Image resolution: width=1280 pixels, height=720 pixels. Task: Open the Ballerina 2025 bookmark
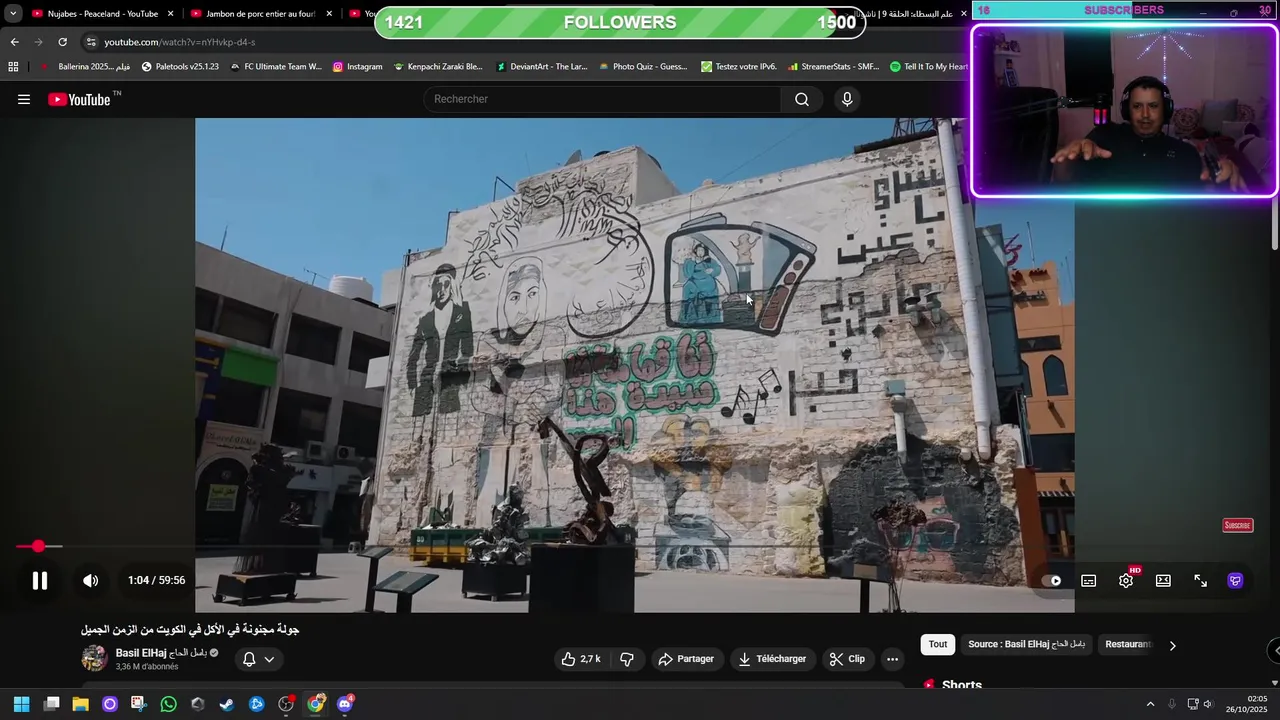[x=86, y=67]
